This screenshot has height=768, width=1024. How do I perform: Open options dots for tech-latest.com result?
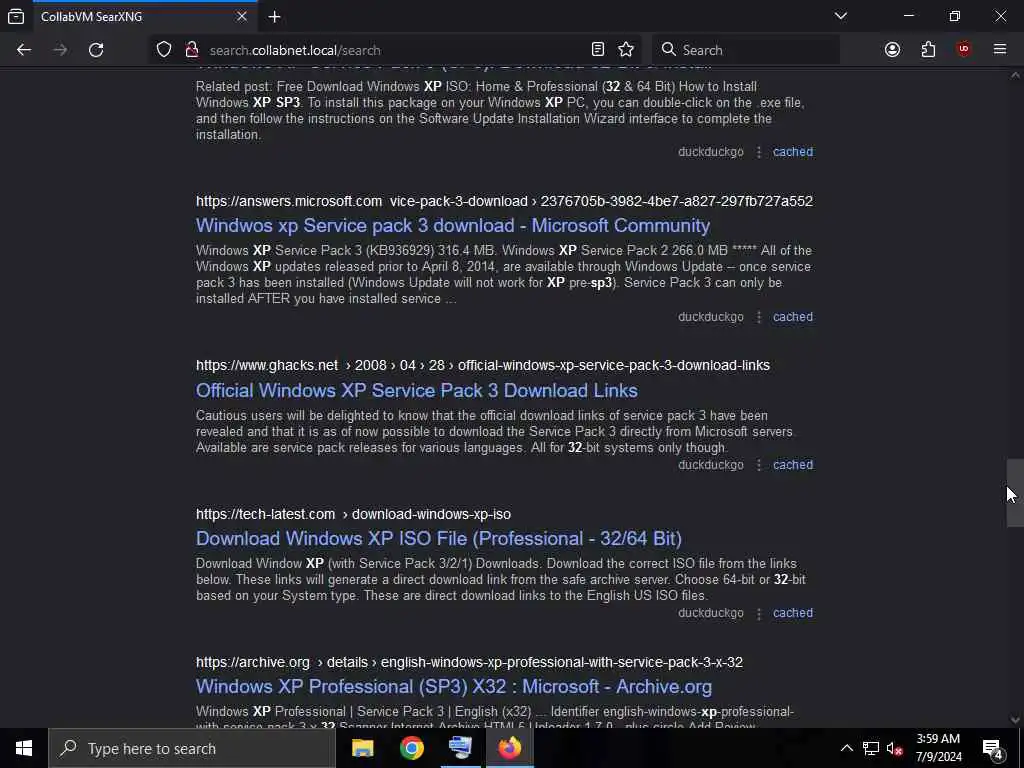(x=759, y=613)
